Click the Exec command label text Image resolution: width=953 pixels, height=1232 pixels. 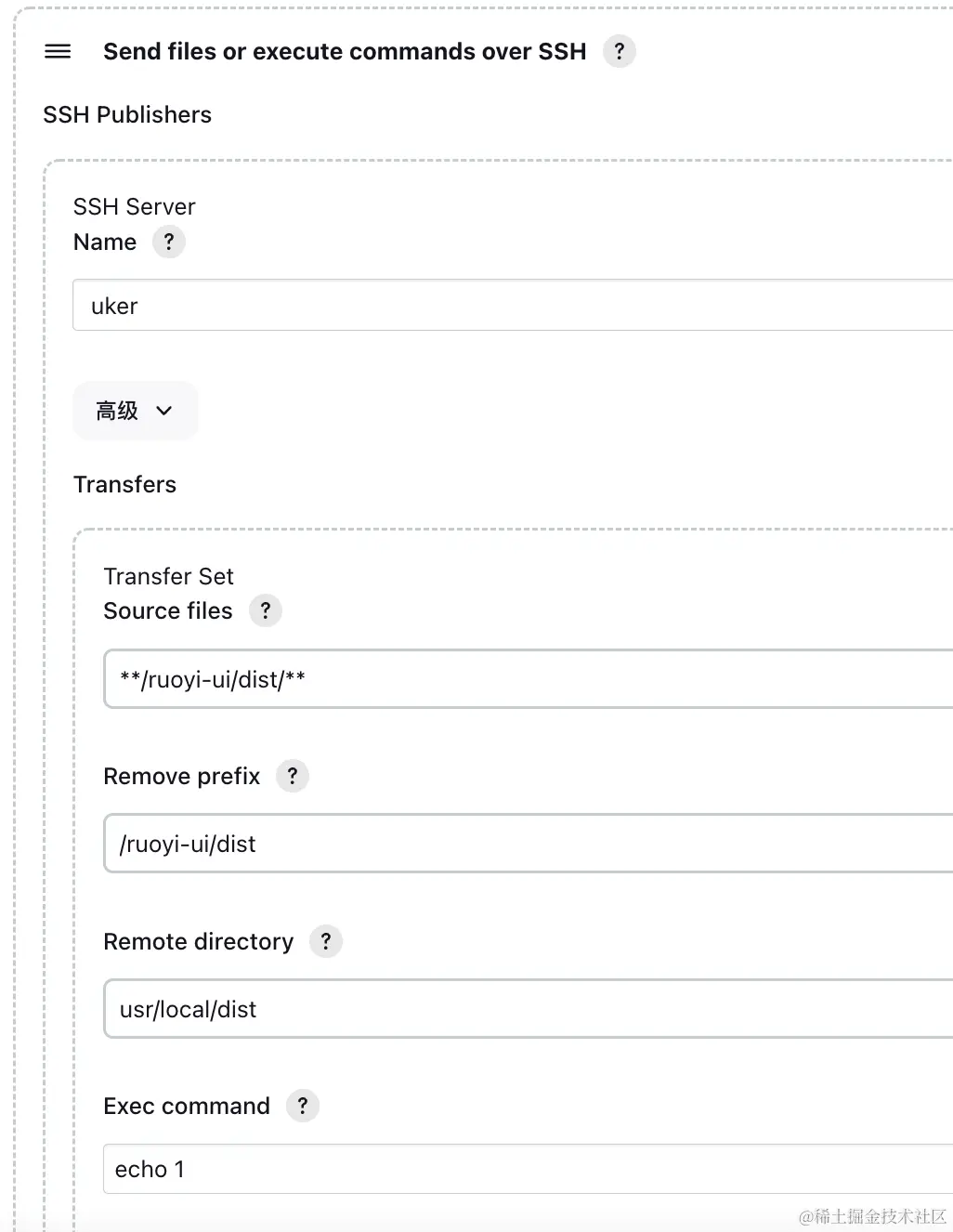click(x=187, y=1106)
